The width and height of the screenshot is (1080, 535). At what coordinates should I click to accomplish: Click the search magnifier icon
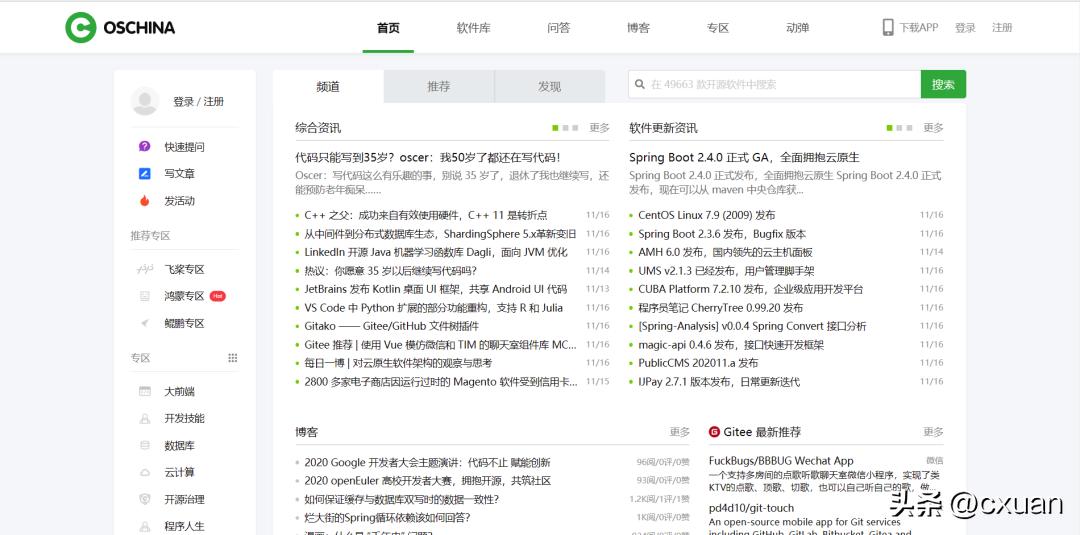pos(639,84)
